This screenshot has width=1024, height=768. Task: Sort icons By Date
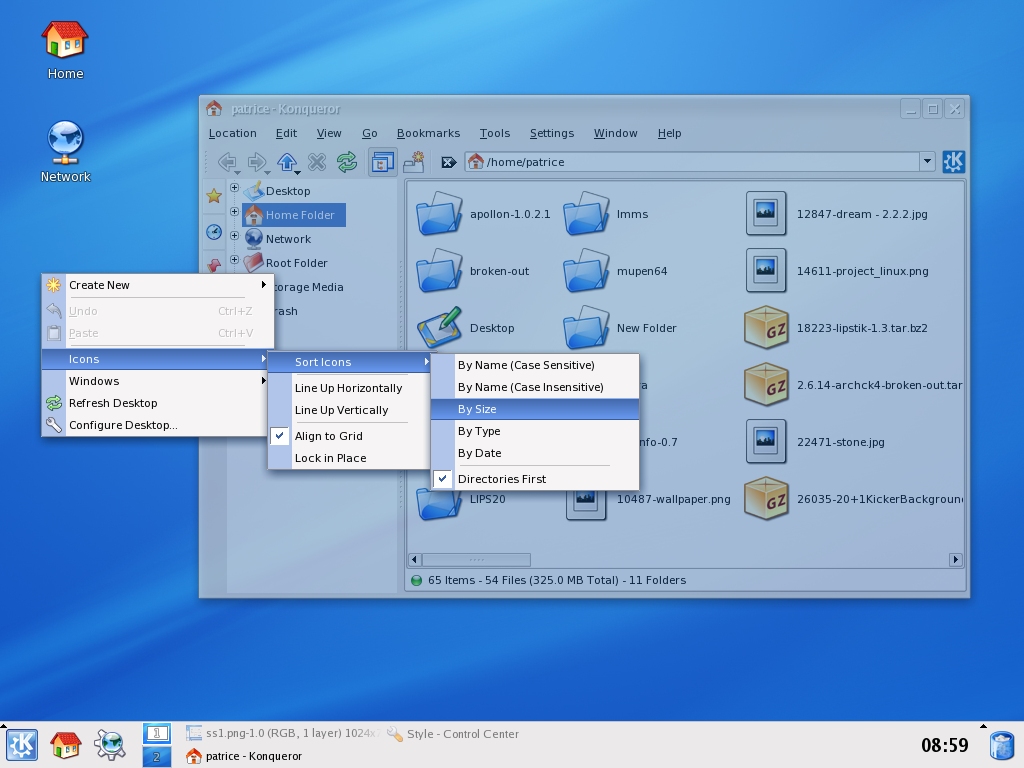pyautogui.click(x=535, y=453)
